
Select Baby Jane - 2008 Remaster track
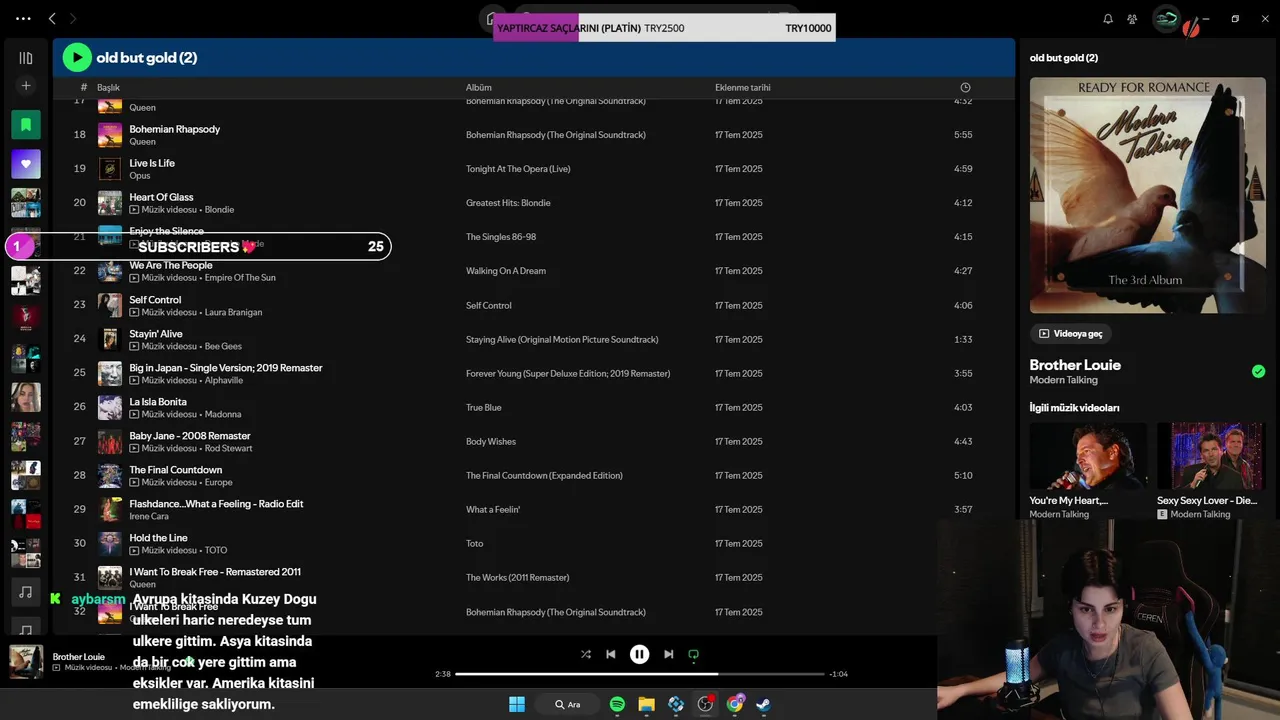190,436
